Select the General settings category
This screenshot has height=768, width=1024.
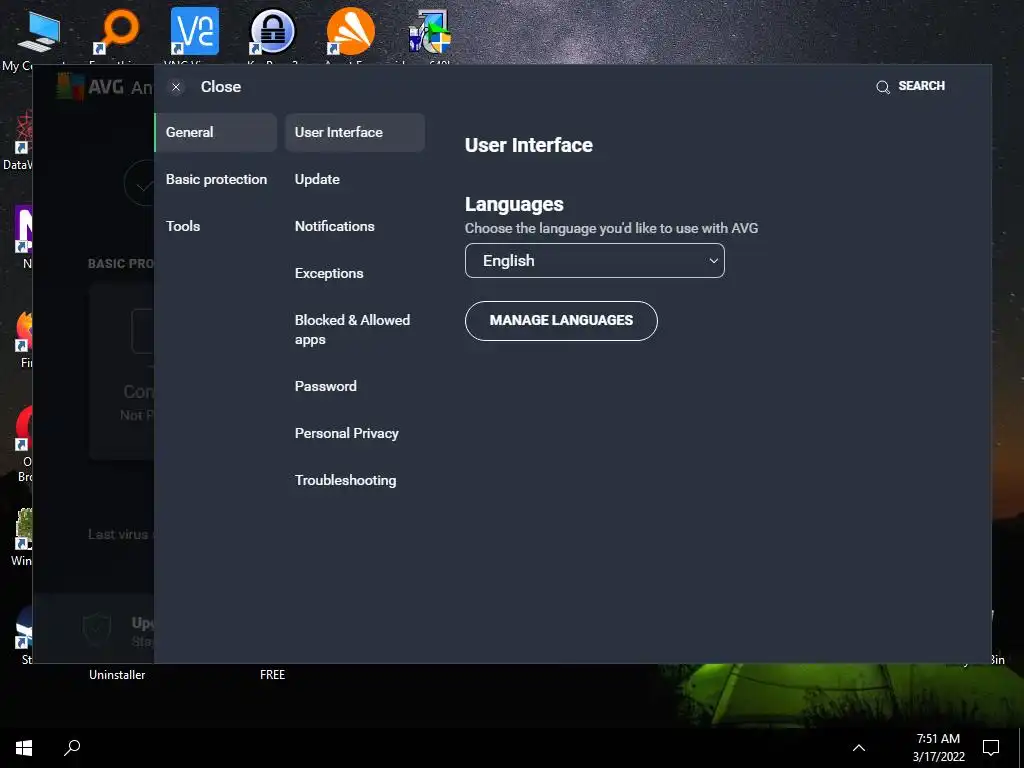[x=216, y=132]
